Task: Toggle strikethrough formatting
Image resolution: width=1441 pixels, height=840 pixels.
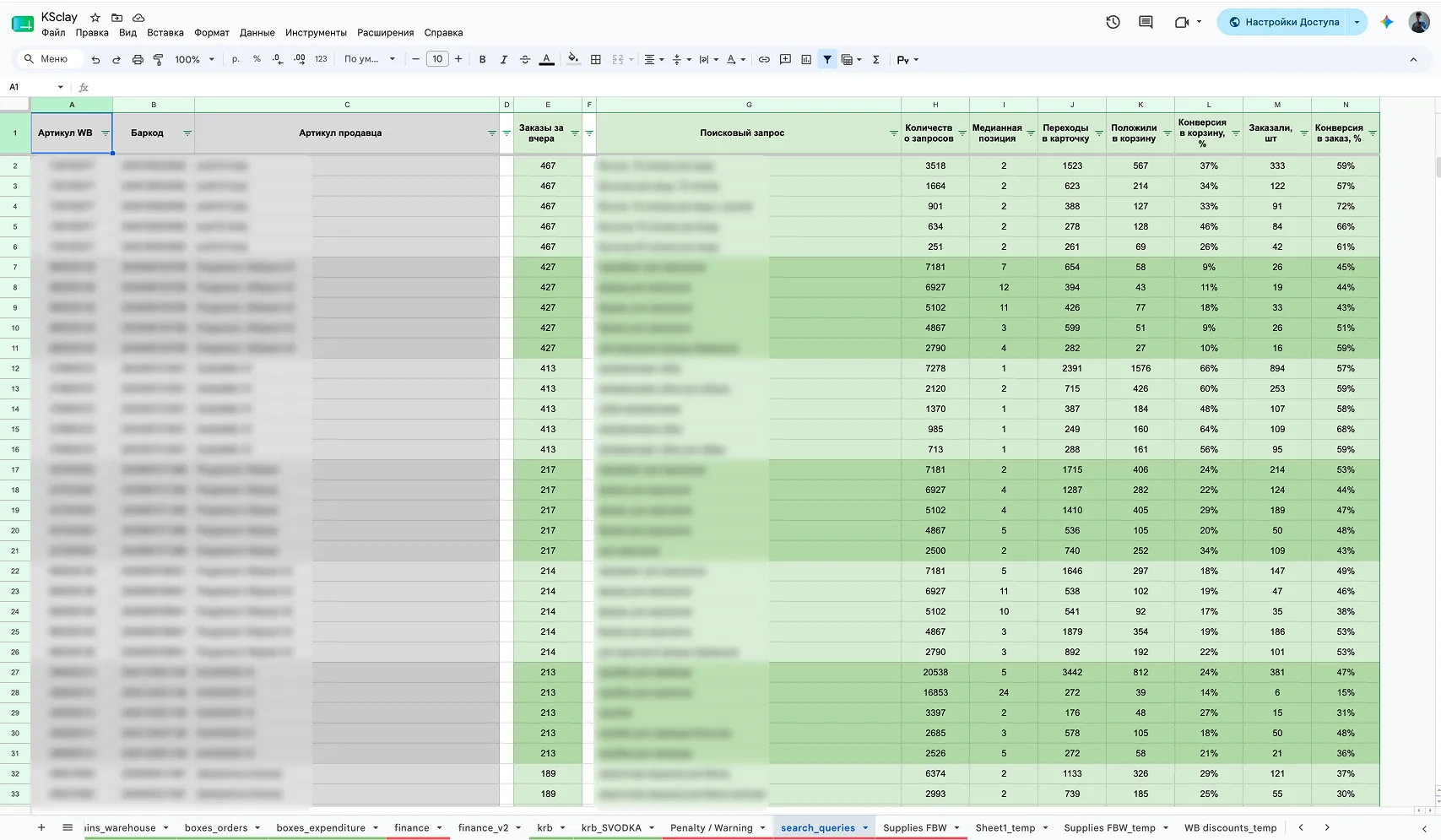Action: [x=525, y=60]
